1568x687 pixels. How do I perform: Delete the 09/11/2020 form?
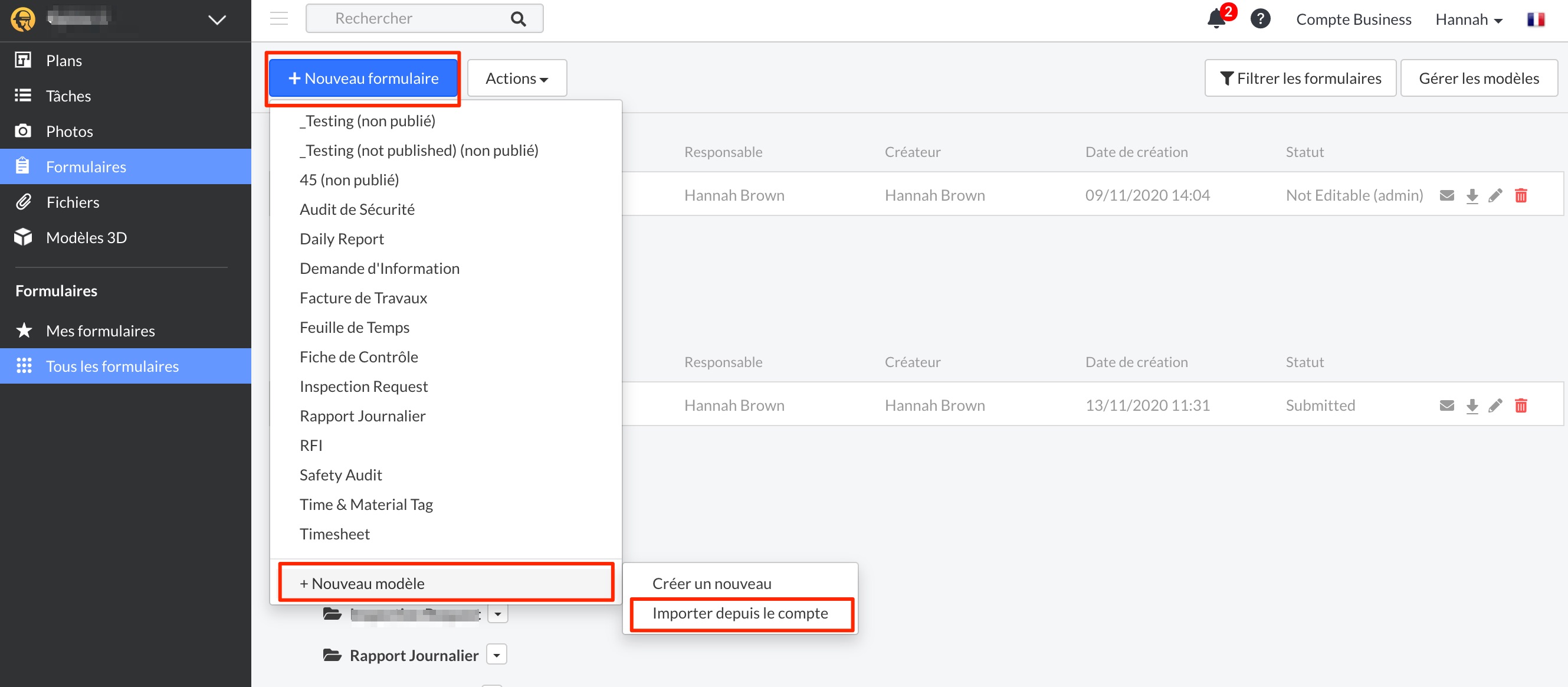click(x=1521, y=195)
